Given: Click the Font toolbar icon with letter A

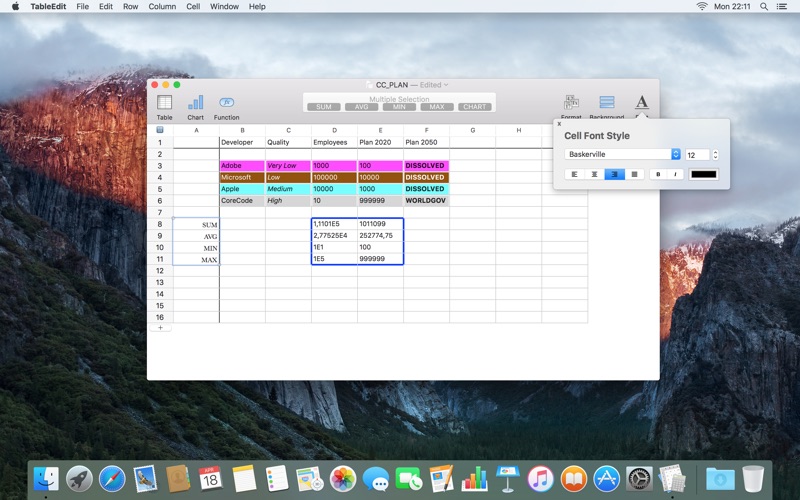Looking at the screenshot, I should pyautogui.click(x=642, y=102).
